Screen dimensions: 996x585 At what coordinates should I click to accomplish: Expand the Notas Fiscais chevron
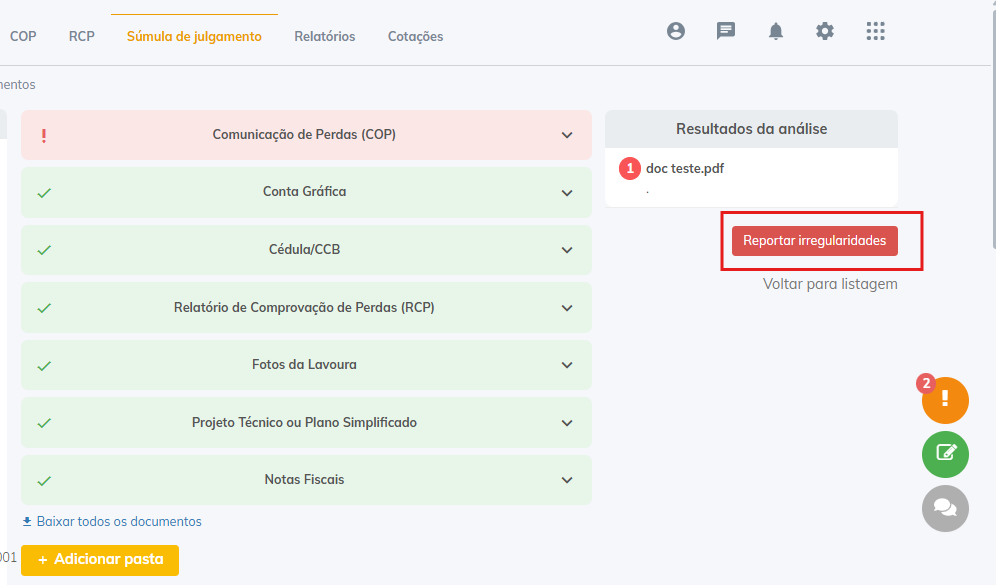tap(567, 480)
